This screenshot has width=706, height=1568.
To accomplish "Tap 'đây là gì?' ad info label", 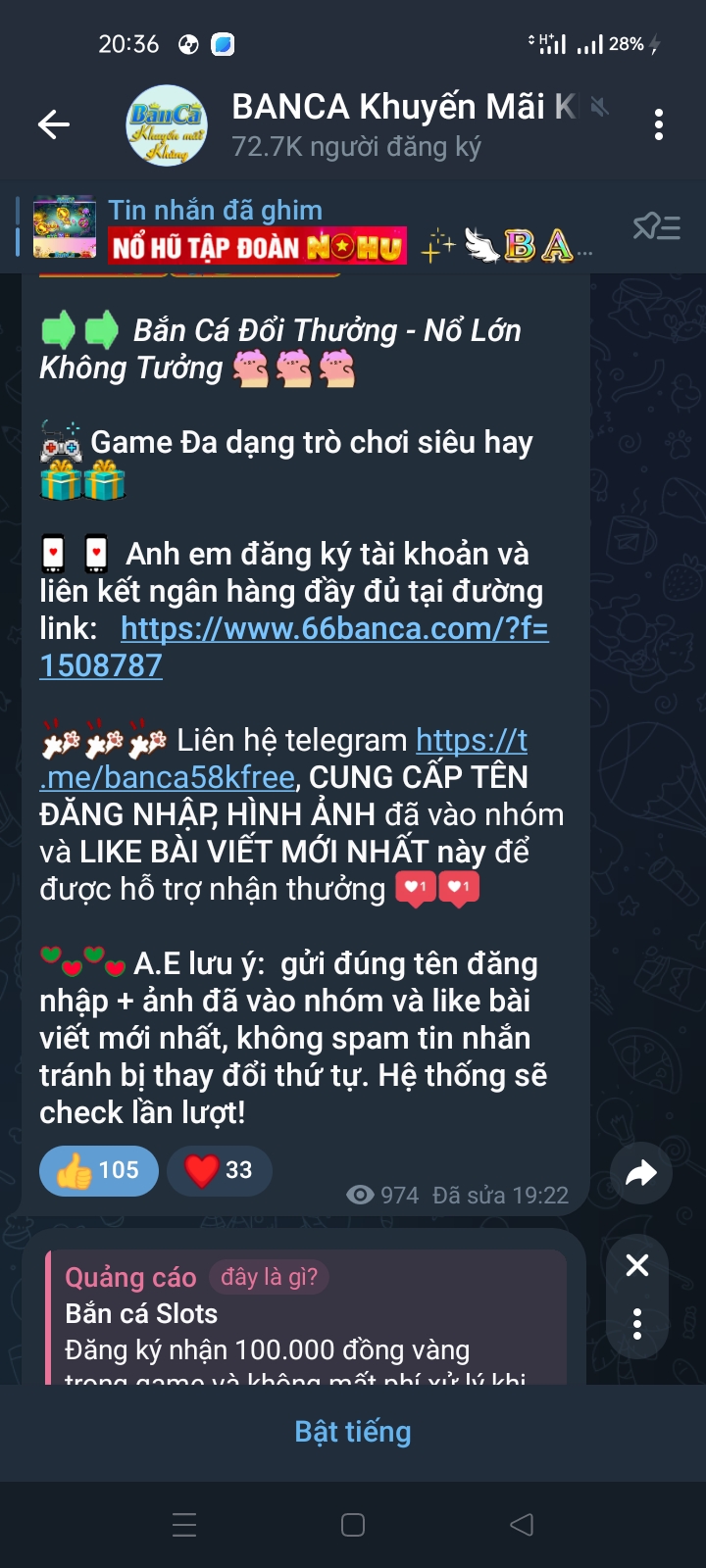I will coord(269,1277).
